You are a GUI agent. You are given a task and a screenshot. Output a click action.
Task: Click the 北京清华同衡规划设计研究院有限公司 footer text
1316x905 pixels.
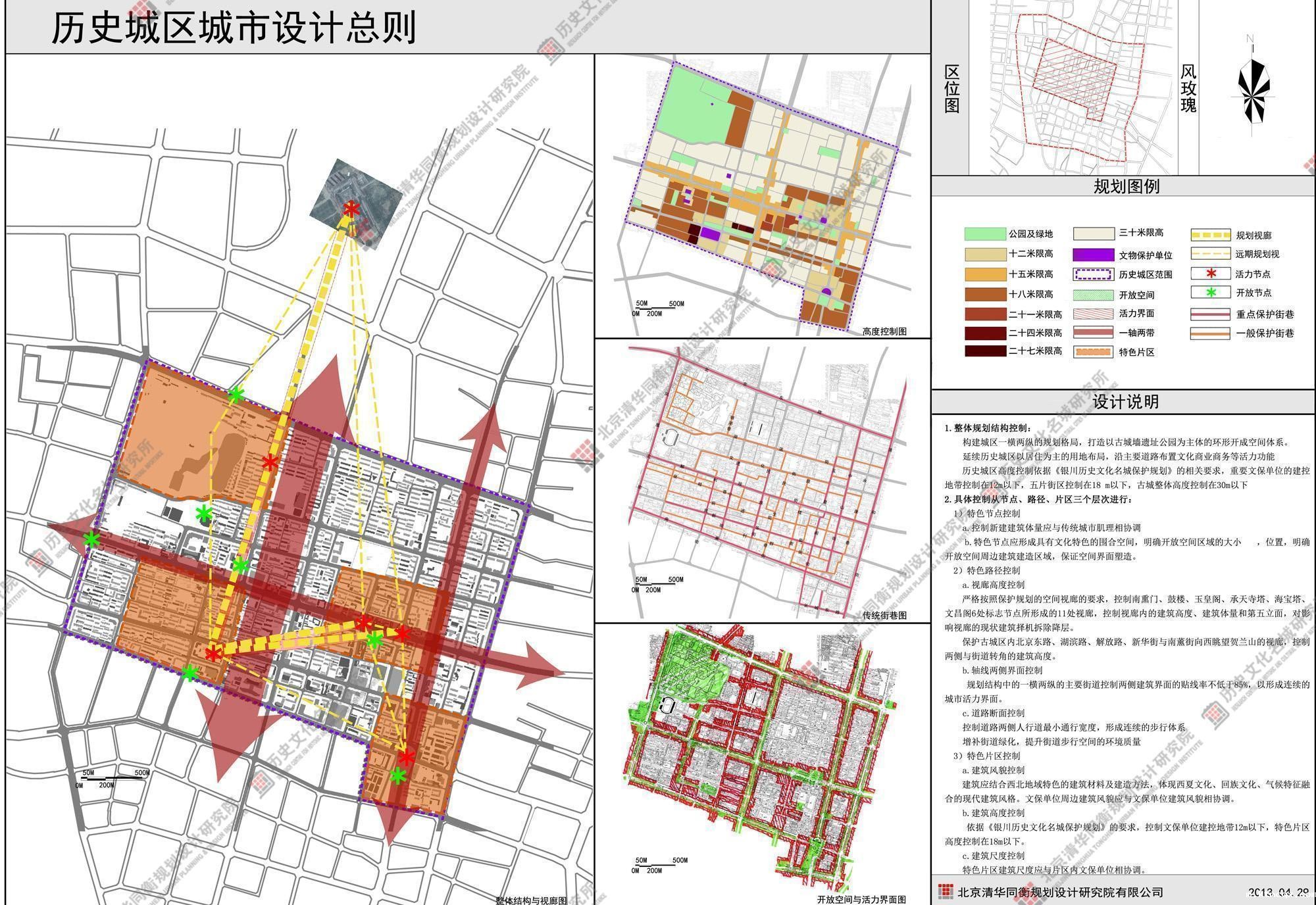tap(1060, 893)
